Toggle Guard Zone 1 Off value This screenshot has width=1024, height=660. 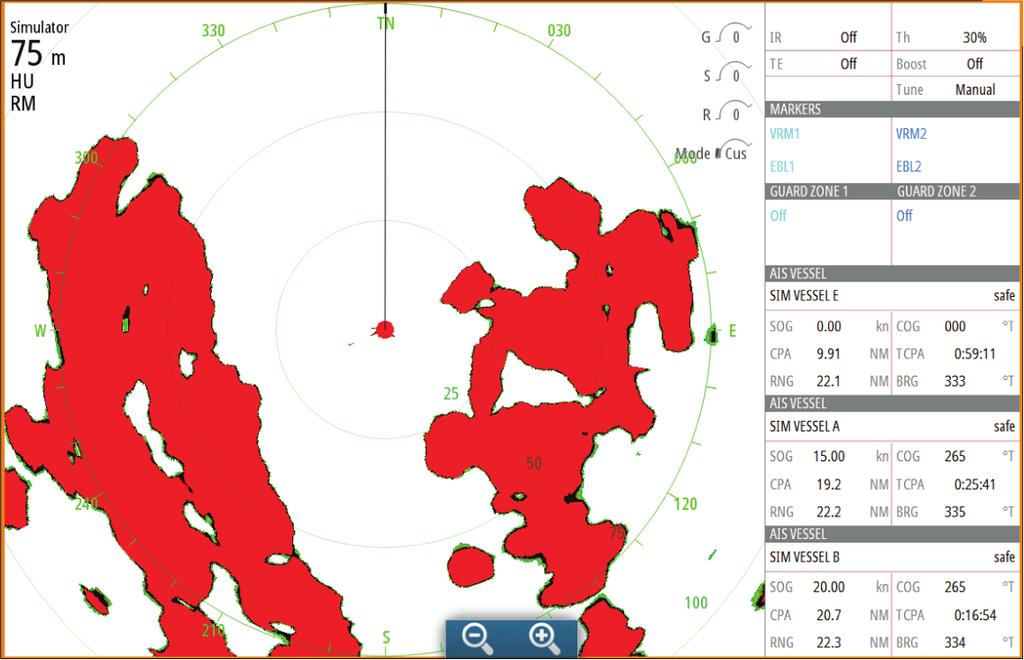tap(778, 215)
